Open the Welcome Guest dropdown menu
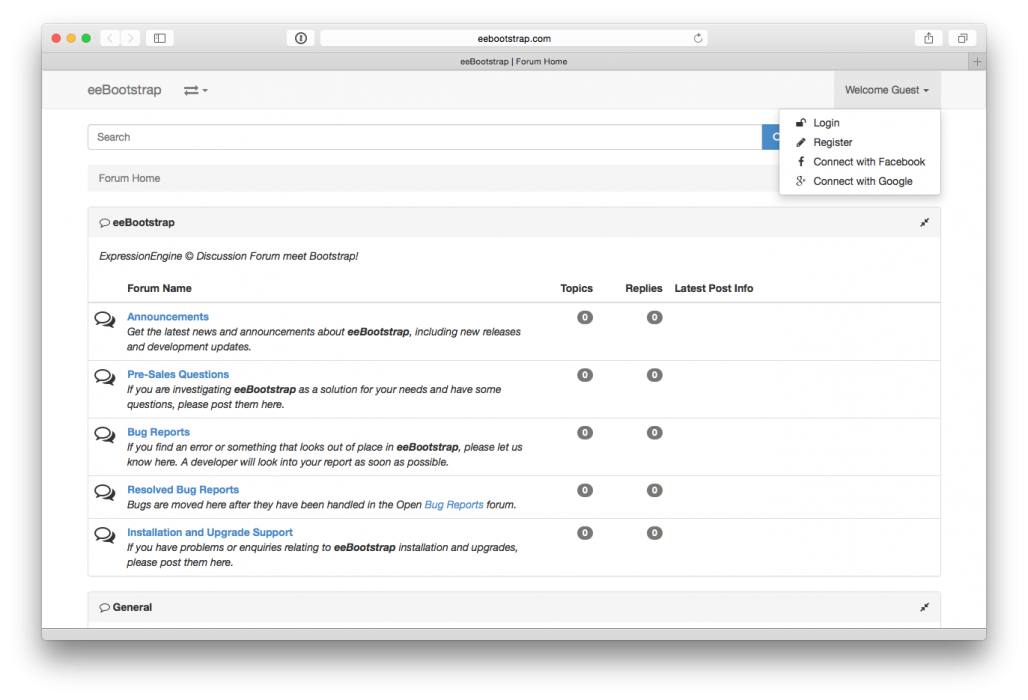 point(886,90)
